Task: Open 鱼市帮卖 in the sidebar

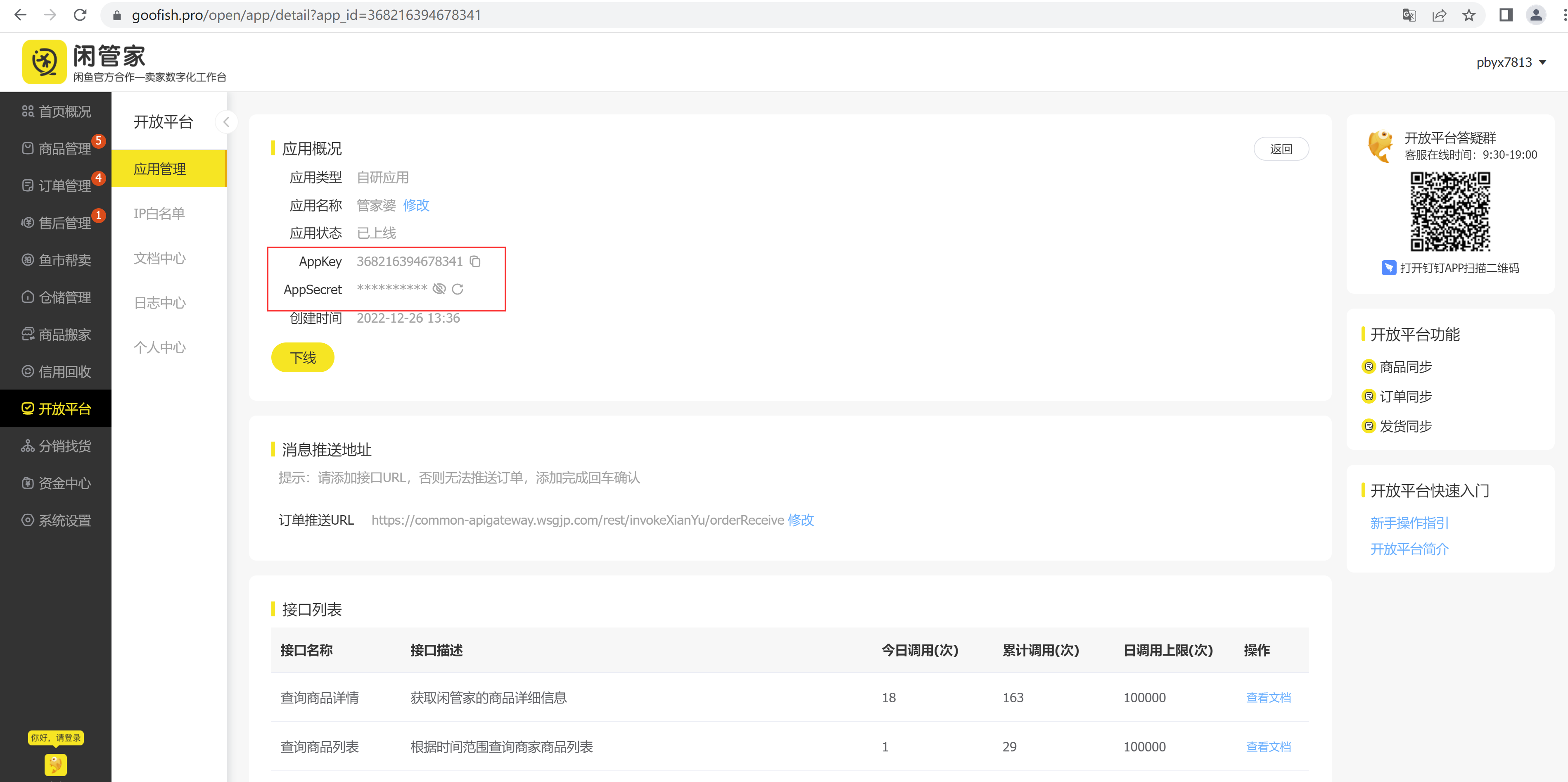Action: point(55,260)
